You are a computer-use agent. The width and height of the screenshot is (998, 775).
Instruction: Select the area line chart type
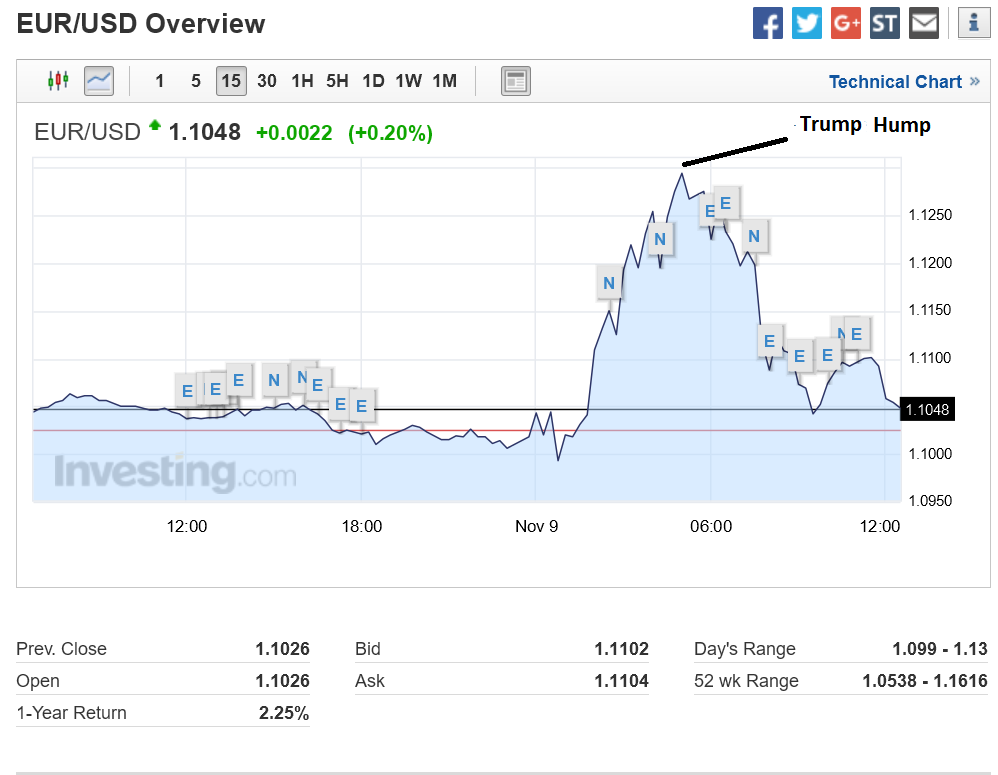99,81
